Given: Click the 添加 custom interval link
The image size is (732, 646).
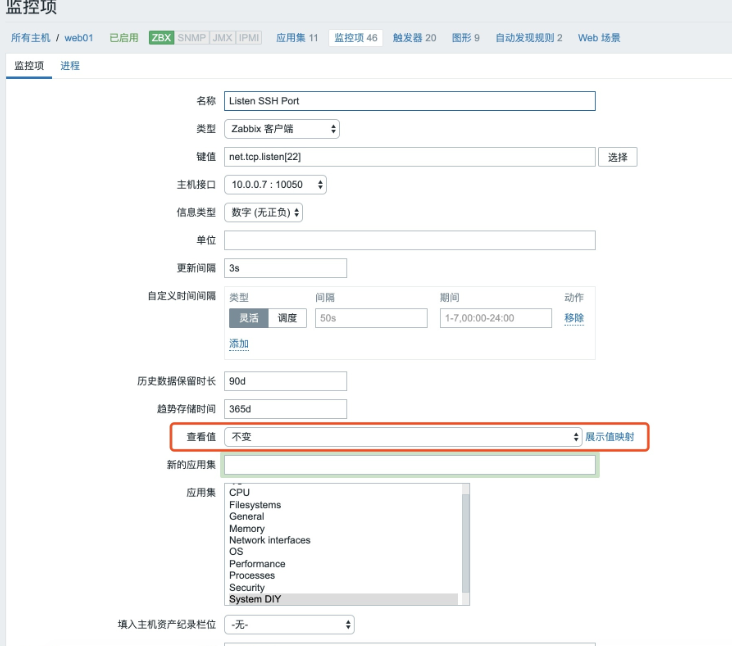Looking at the screenshot, I should coord(239,343).
